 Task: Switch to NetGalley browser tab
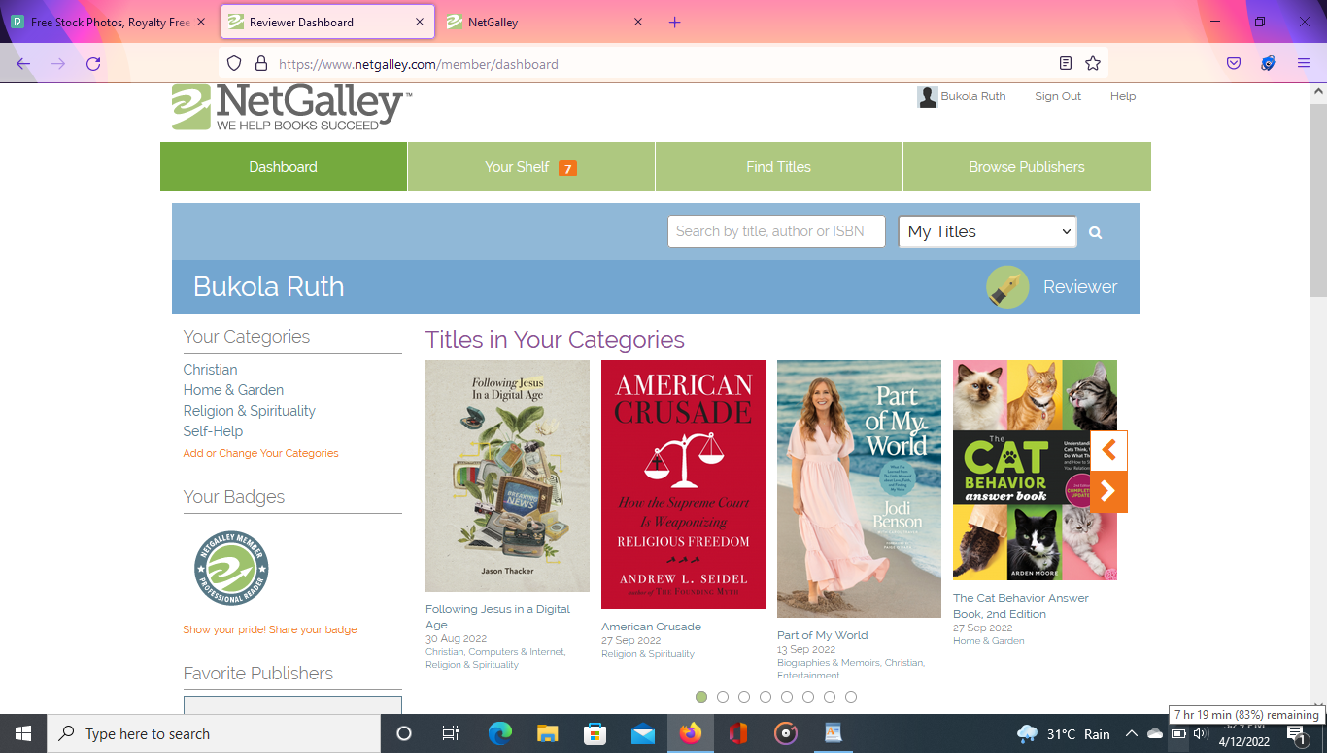click(x=545, y=22)
